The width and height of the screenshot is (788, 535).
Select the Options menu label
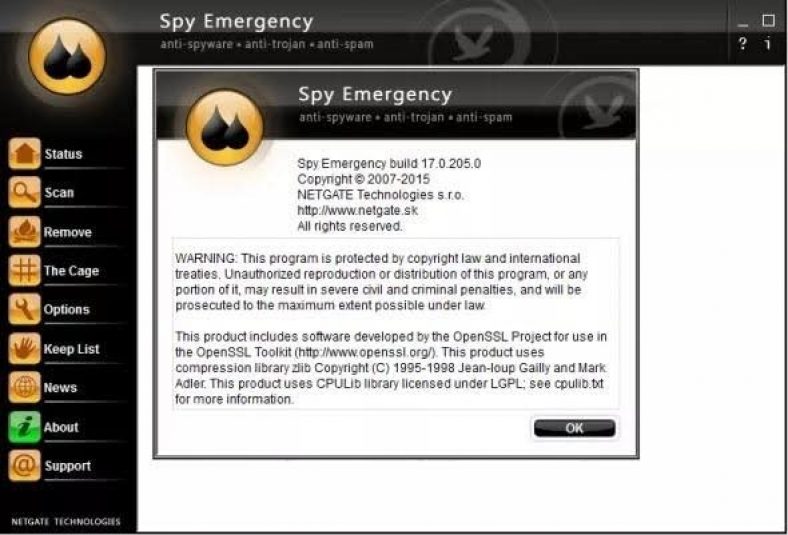point(66,309)
